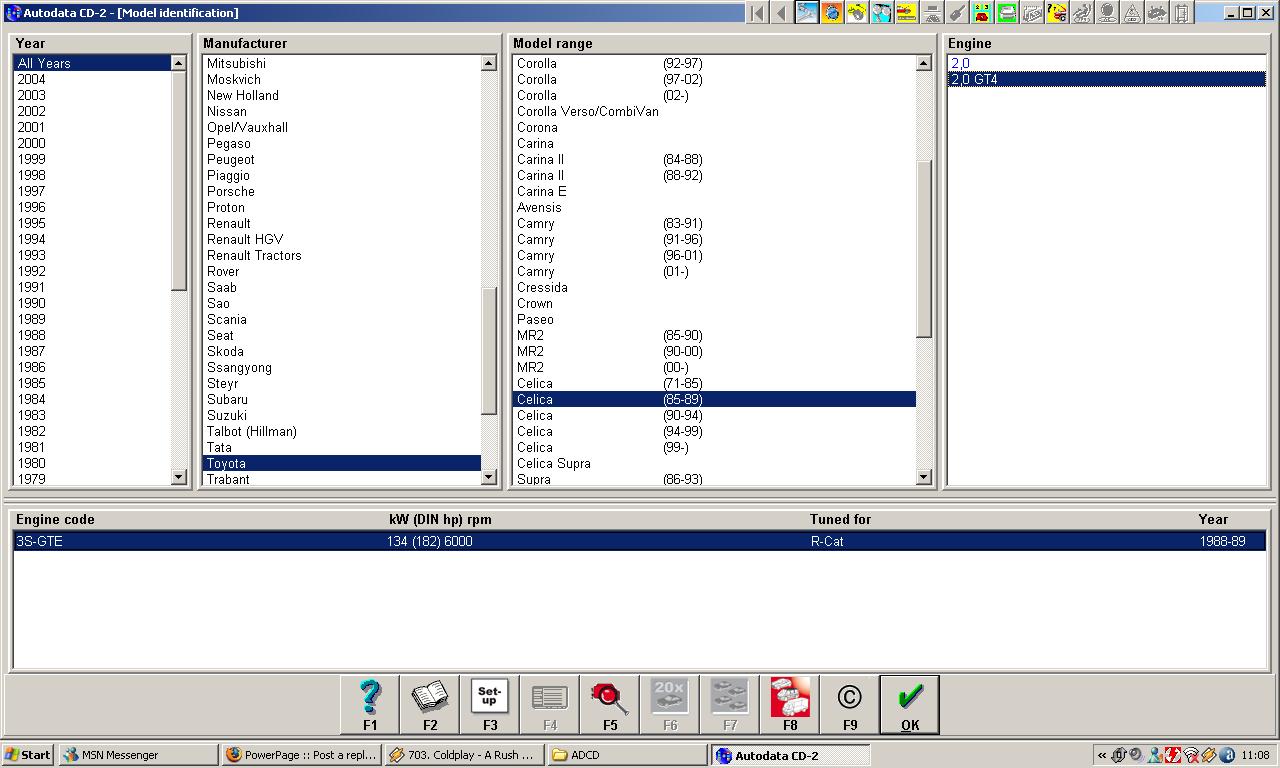Select Talbot (Hillman) manufacturer
Screen dimensions: 1280x768
[342, 431]
